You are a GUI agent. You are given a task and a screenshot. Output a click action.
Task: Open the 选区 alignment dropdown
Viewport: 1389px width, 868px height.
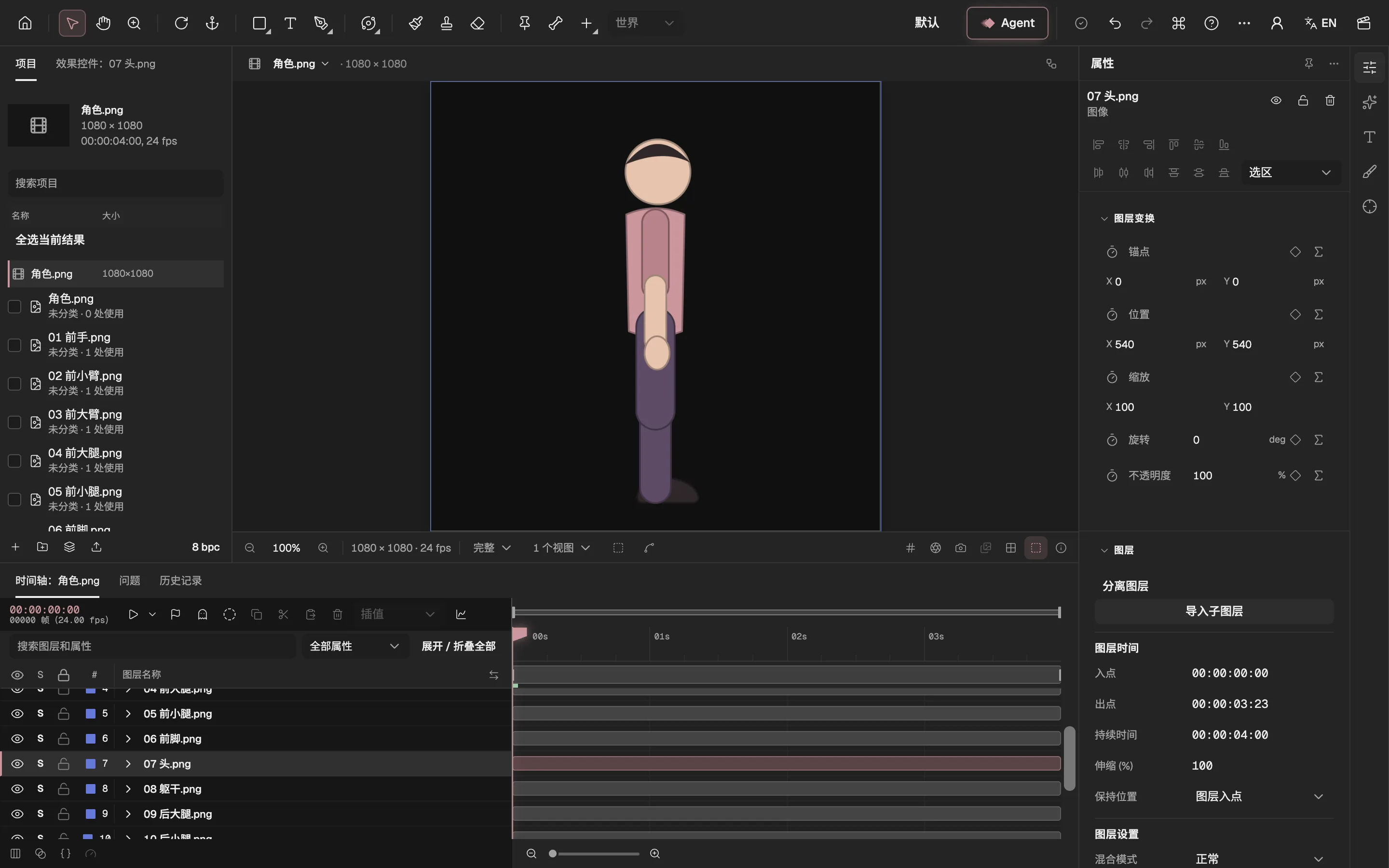[x=1290, y=173]
